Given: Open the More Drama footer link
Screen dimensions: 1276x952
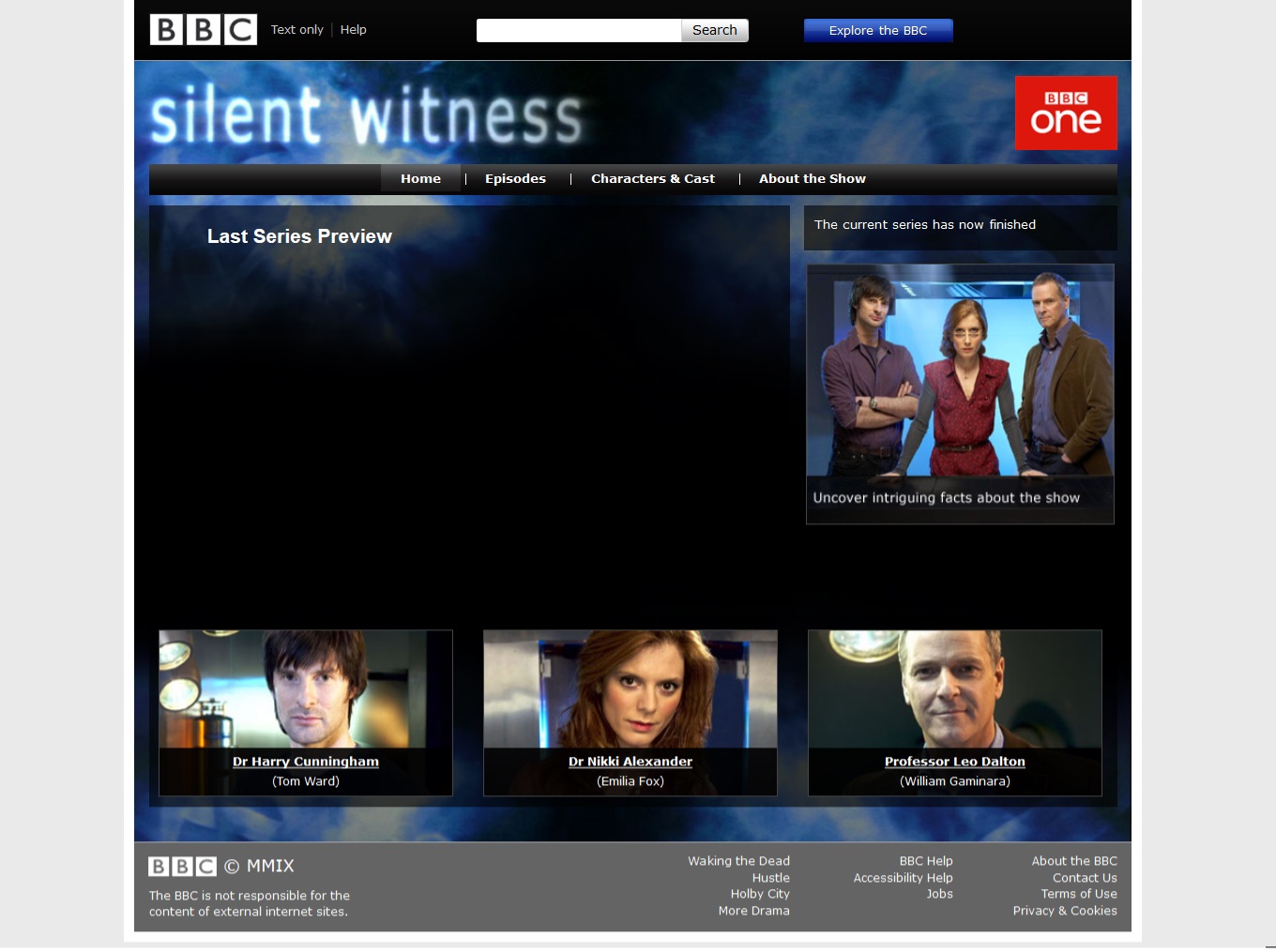Looking at the screenshot, I should (x=753, y=911).
